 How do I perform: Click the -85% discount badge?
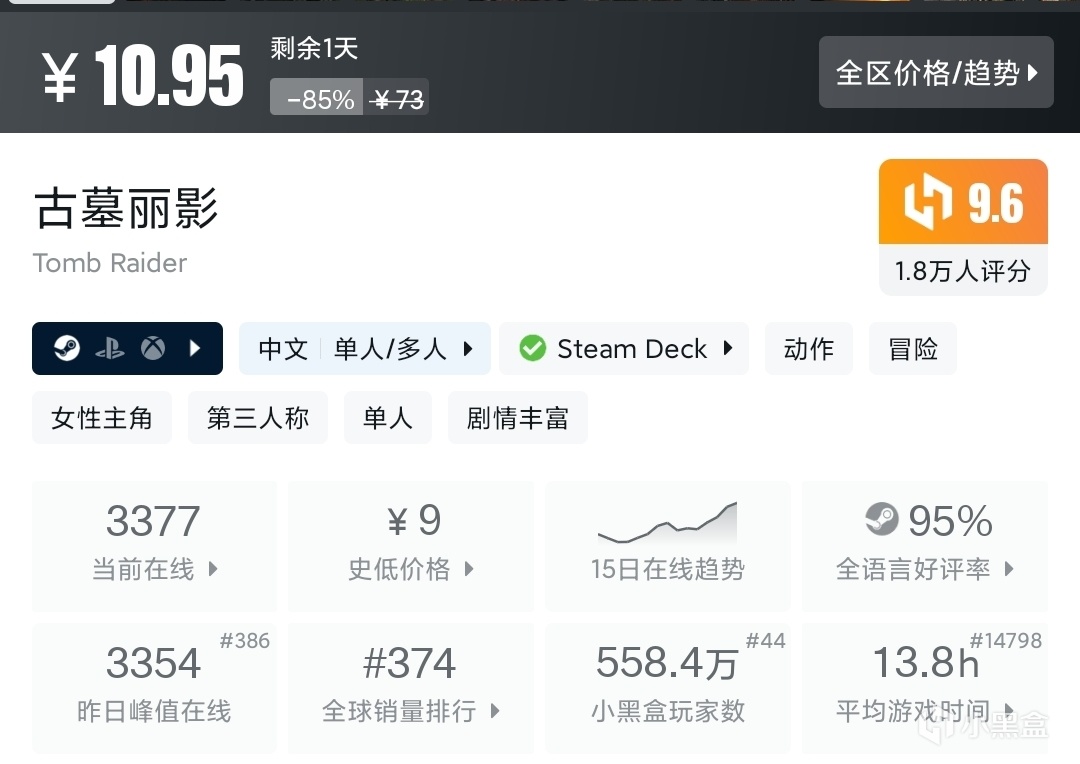coord(319,99)
